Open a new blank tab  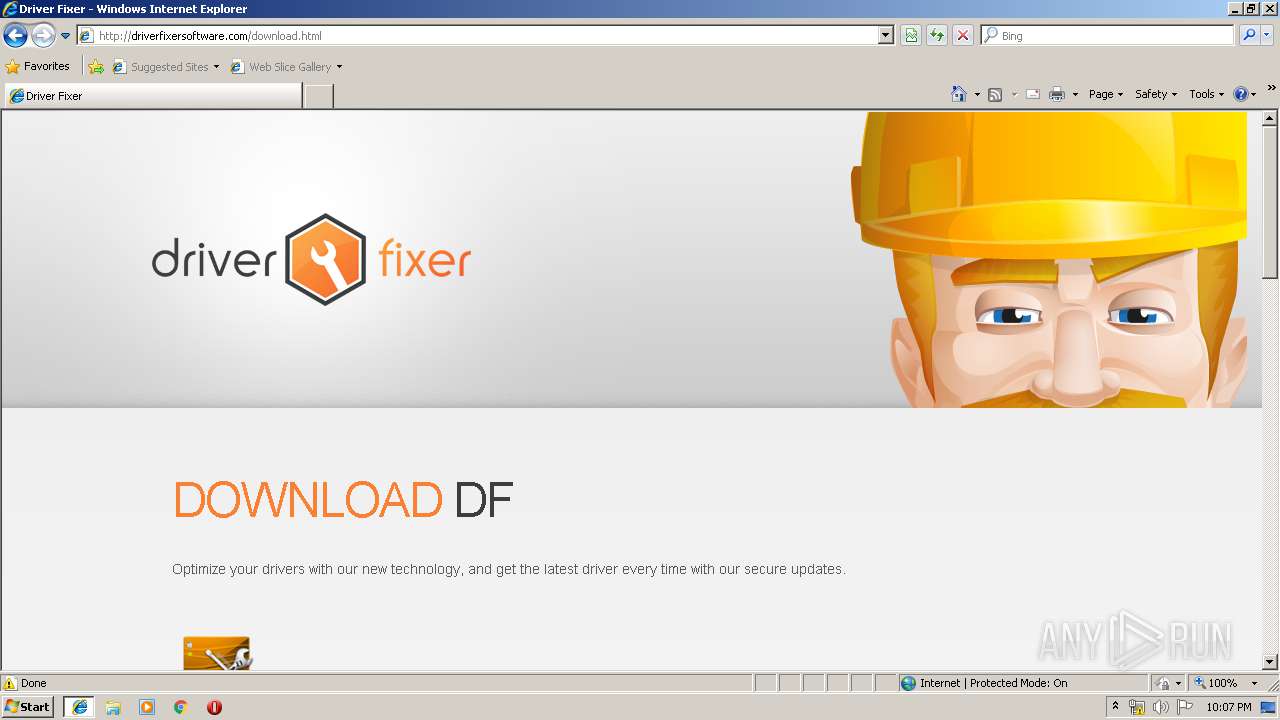coord(318,96)
